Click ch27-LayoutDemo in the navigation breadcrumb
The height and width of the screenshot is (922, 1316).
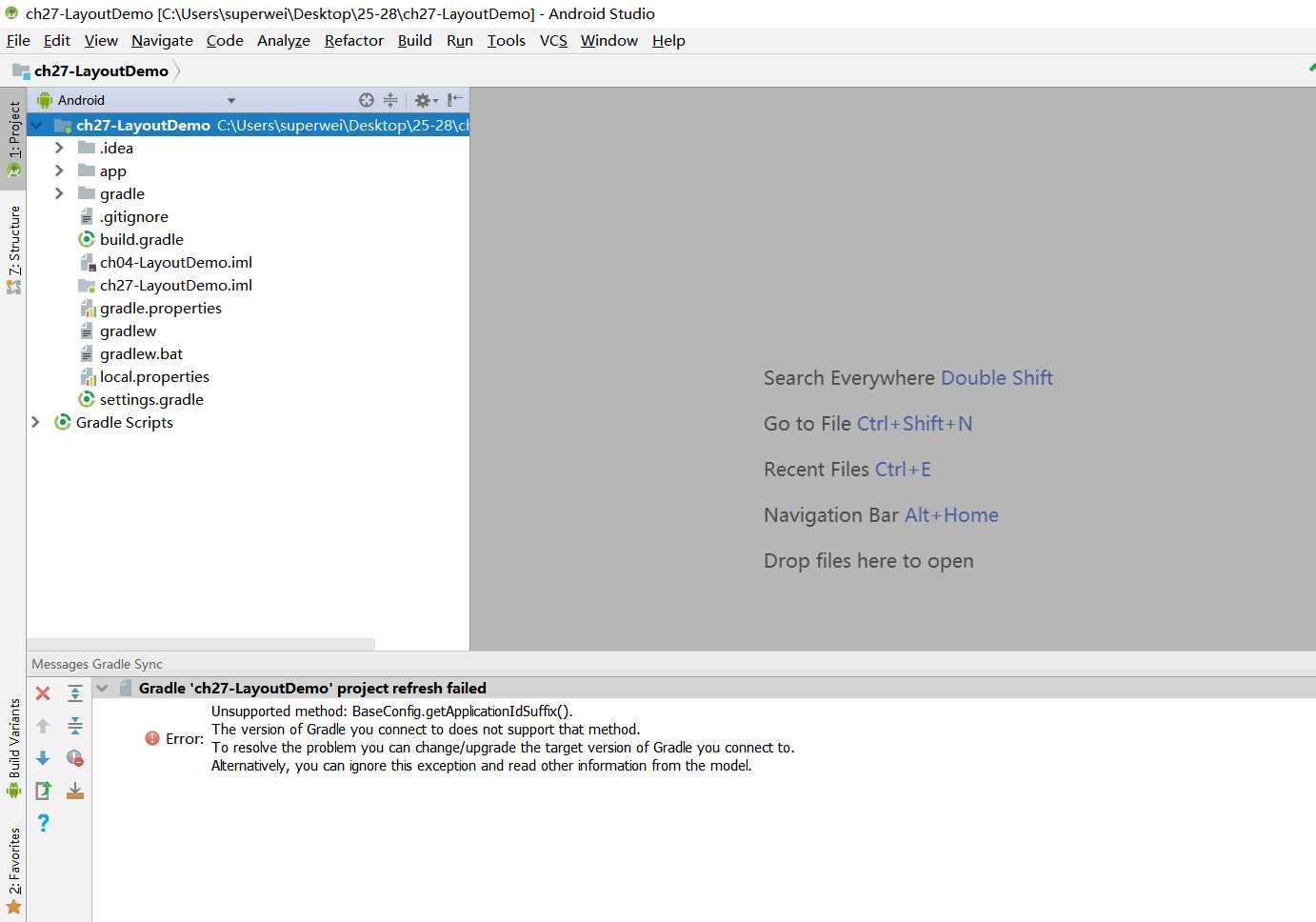(x=101, y=70)
